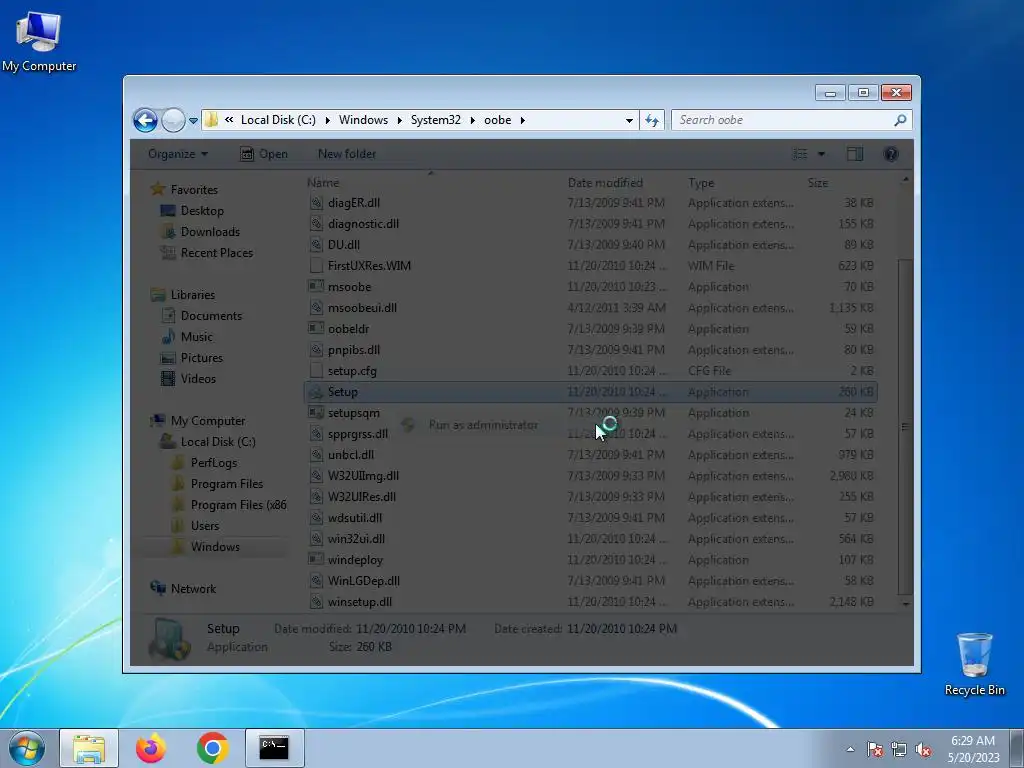
Task: Select the winsetup.dll file icon
Action: [x=316, y=601]
